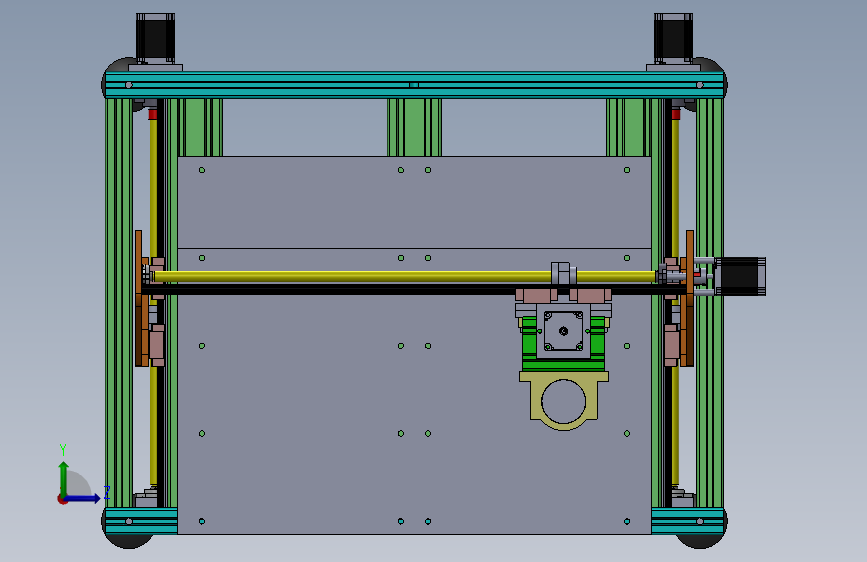Image resolution: width=867 pixels, height=562 pixels.
Task: Select the right orange gantry side plate
Action: click(690, 298)
